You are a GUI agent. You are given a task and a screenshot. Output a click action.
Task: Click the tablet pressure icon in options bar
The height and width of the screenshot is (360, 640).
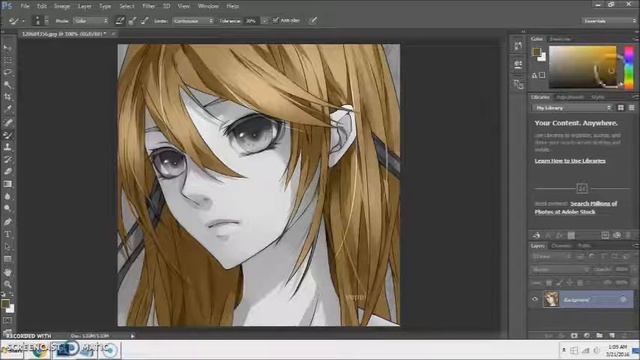click(x=313, y=20)
